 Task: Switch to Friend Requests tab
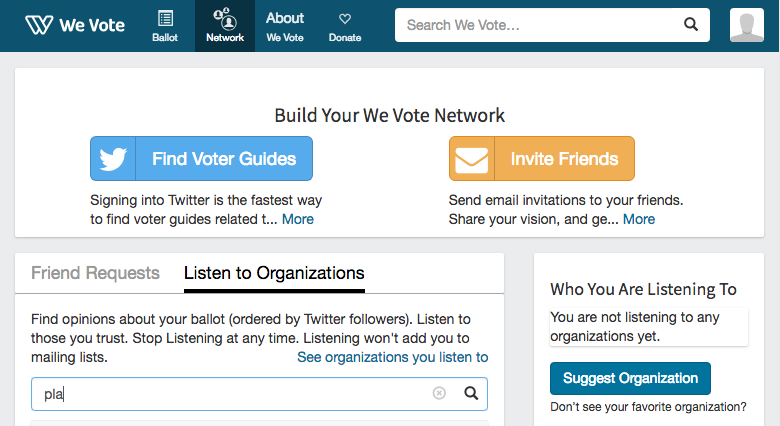95,273
